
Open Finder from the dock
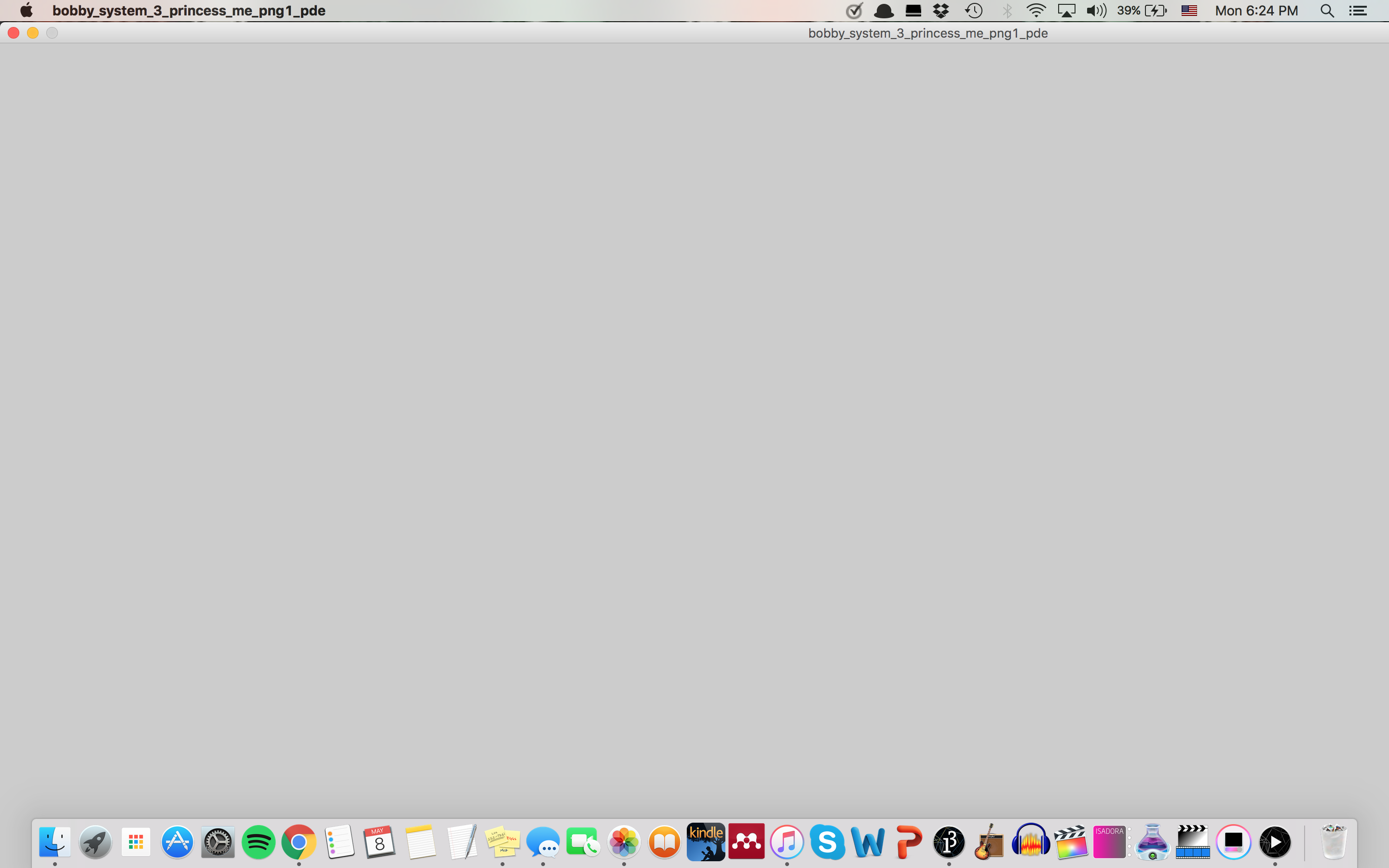(55, 842)
